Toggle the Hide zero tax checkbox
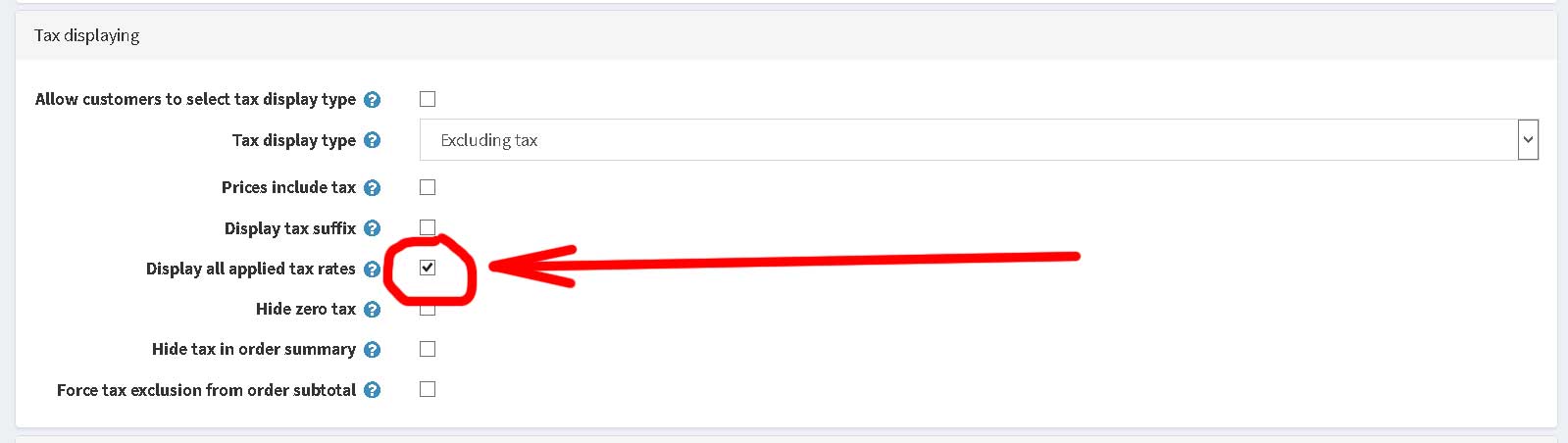This screenshot has height=443, width=1568. point(428,309)
